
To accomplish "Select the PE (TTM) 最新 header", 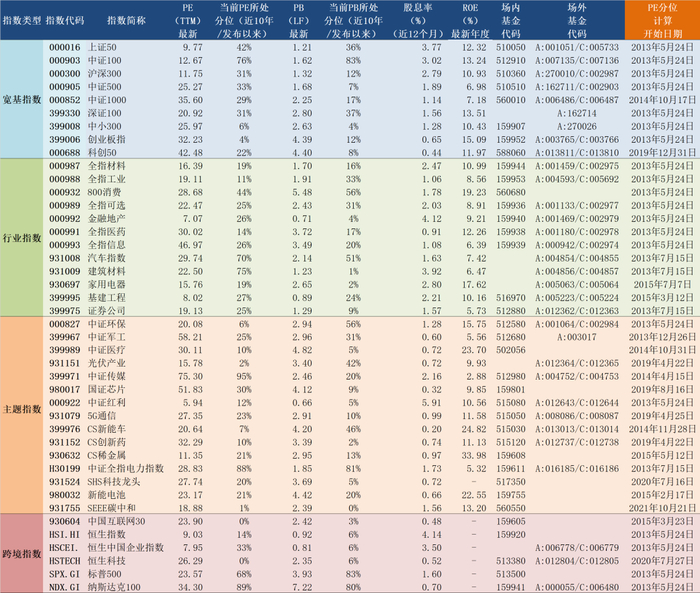I will tap(188, 21).
